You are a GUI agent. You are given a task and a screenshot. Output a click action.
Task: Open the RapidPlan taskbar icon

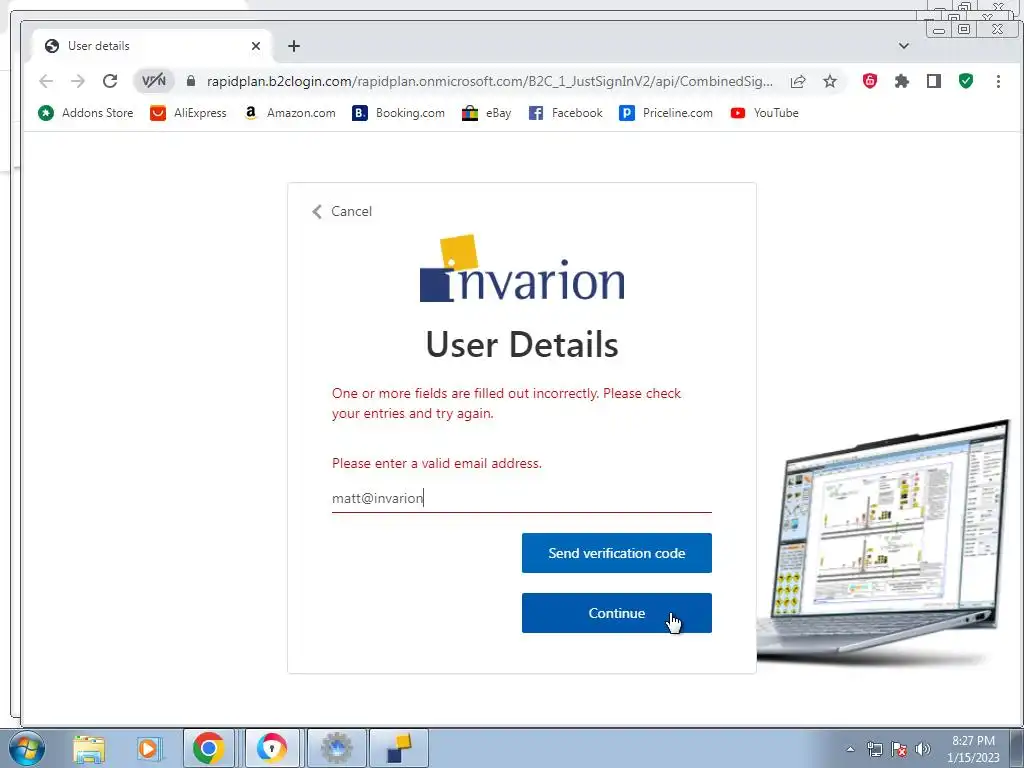399,748
